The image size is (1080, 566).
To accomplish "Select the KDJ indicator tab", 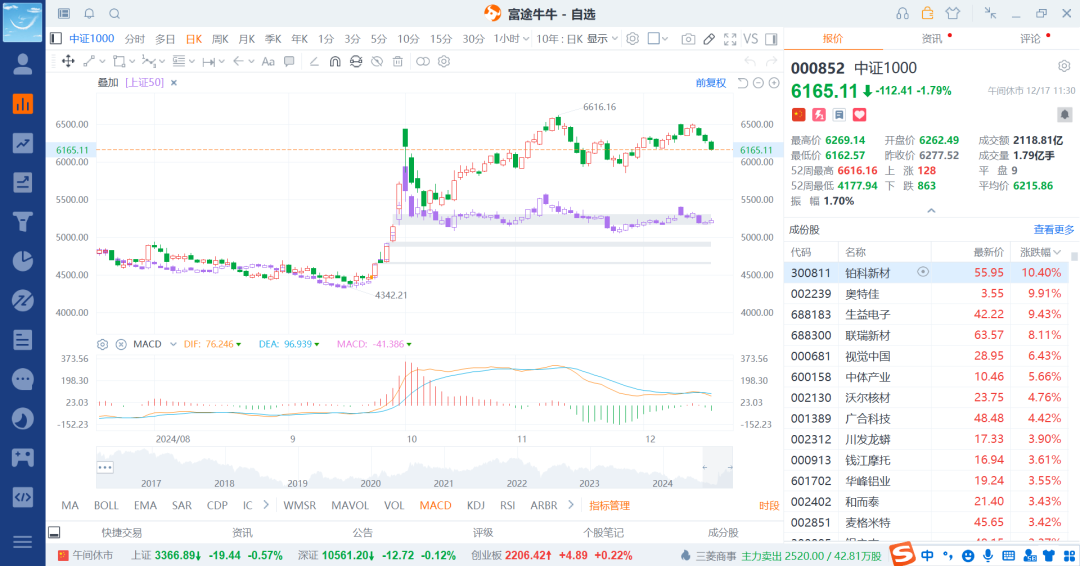I will coord(476,505).
